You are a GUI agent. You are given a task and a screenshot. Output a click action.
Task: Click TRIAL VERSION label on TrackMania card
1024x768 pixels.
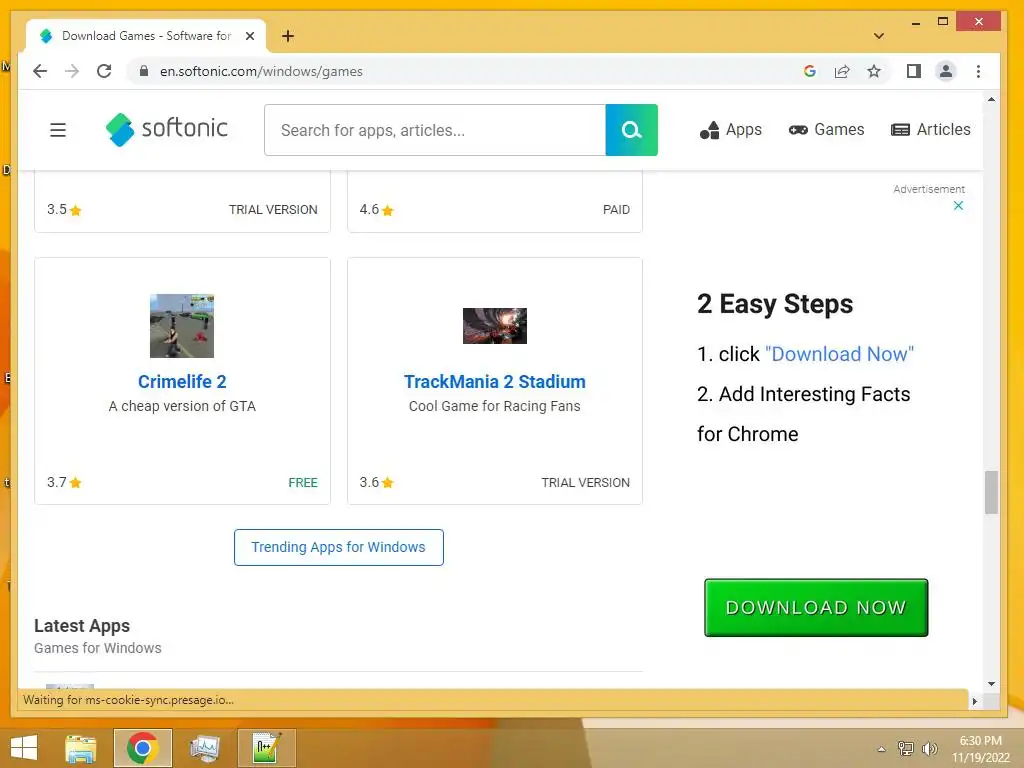click(585, 483)
